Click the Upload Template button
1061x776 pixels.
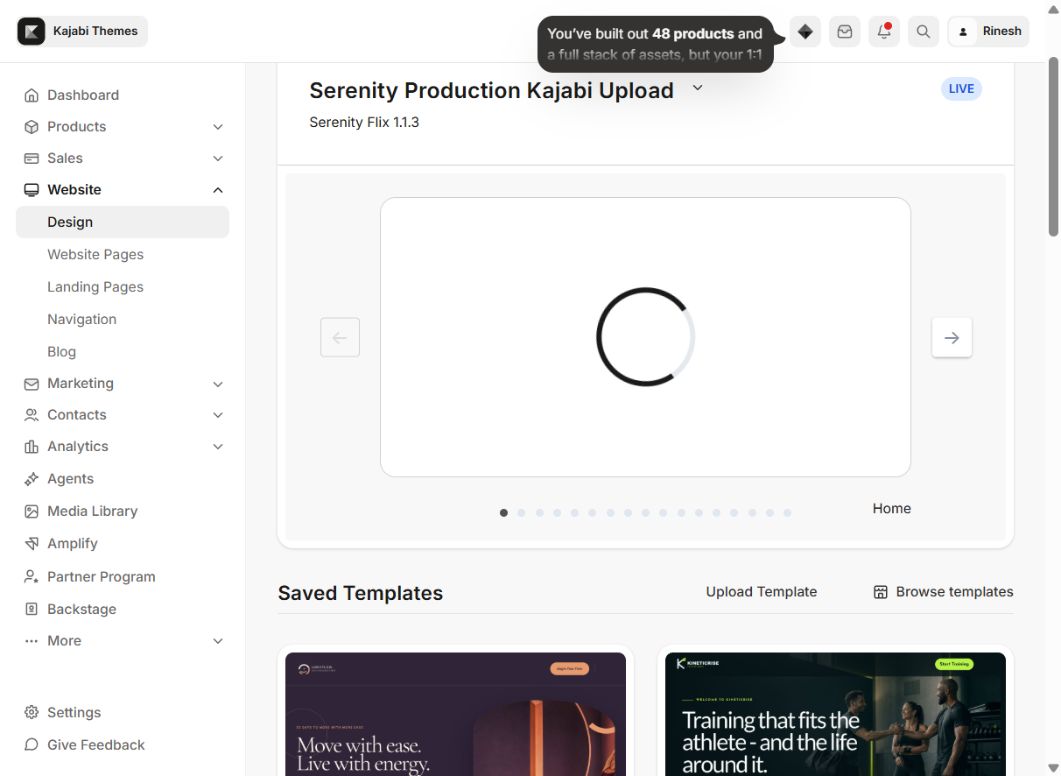(x=761, y=592)
